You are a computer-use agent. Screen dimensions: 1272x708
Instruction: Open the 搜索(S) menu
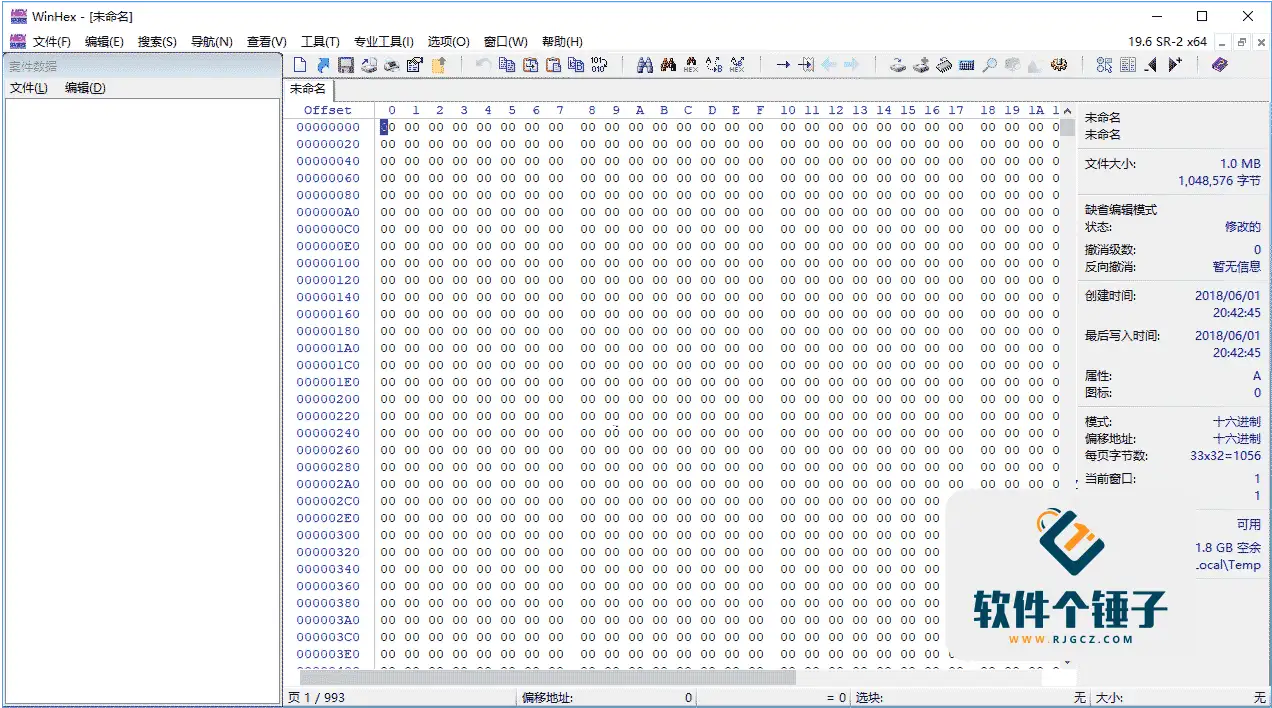157,42
